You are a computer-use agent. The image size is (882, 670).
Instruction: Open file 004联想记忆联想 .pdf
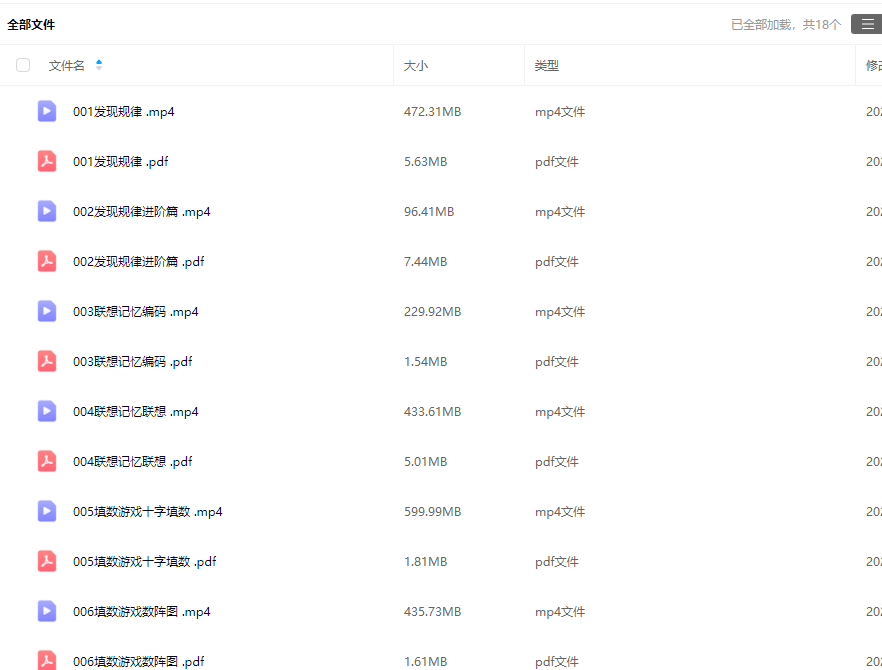(133, 461)
